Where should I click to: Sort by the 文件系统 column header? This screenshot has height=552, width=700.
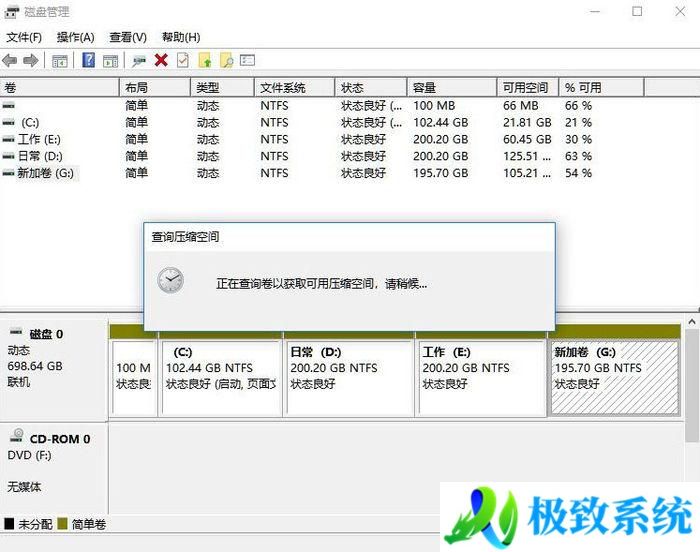coord(295,88)
